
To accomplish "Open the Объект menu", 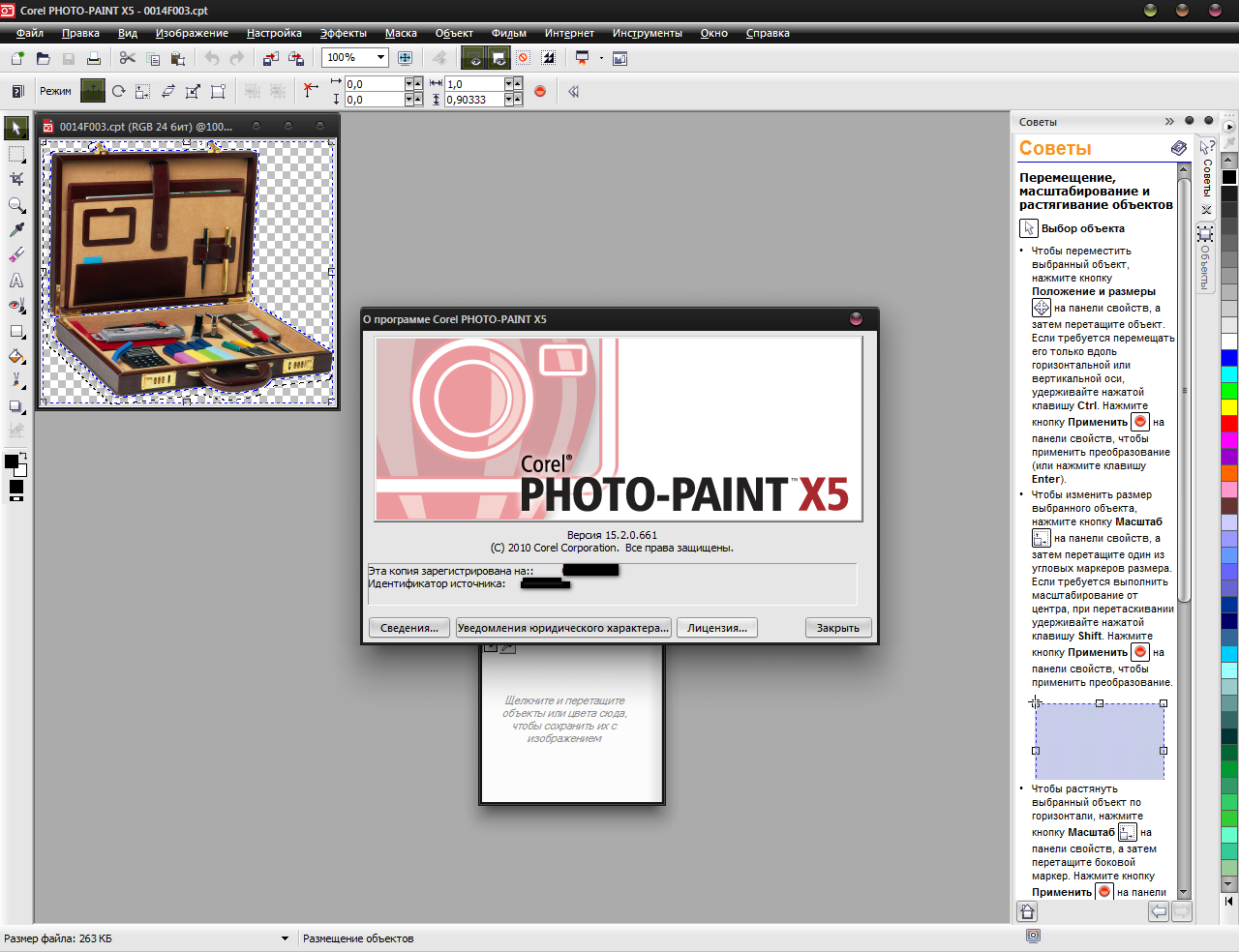I will click(454, 33).
